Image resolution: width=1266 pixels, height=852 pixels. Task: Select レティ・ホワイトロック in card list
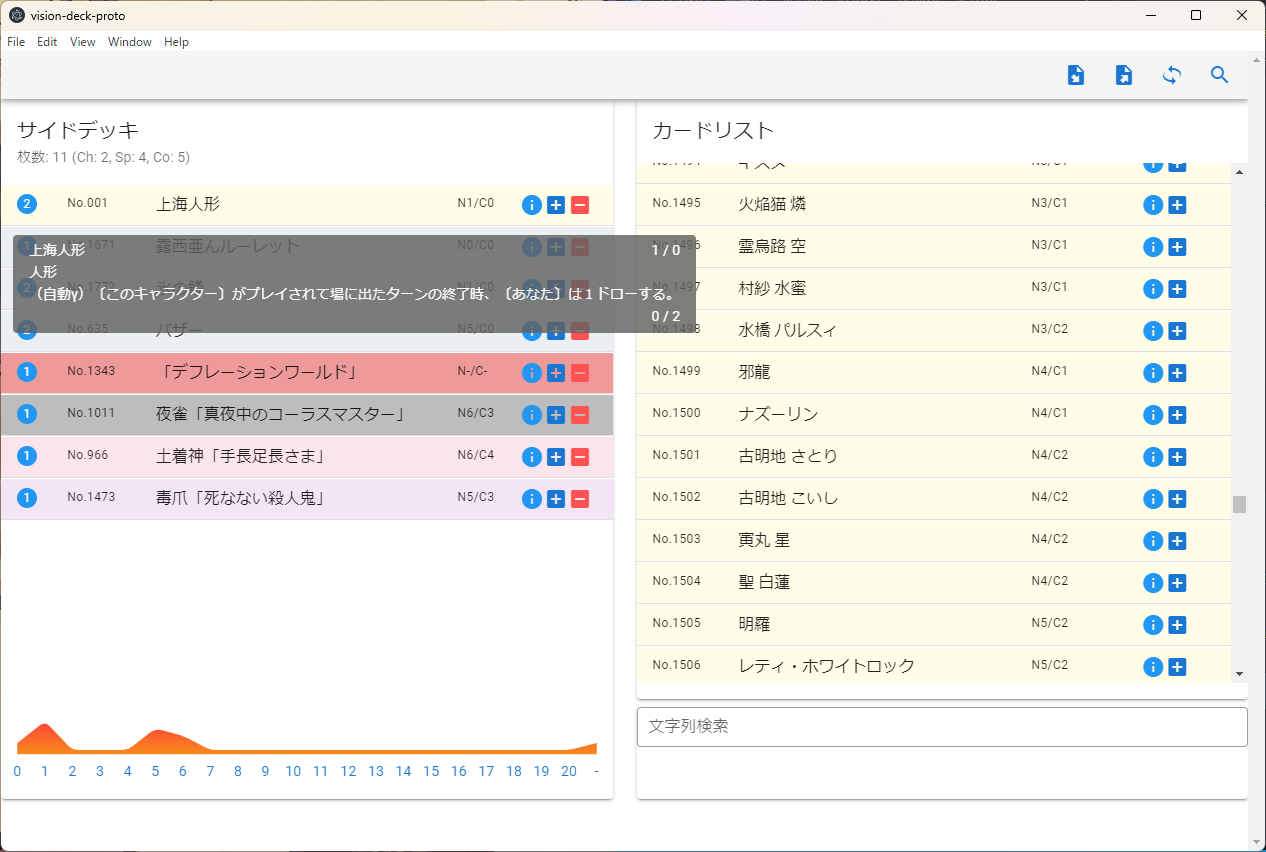point(826,666)
